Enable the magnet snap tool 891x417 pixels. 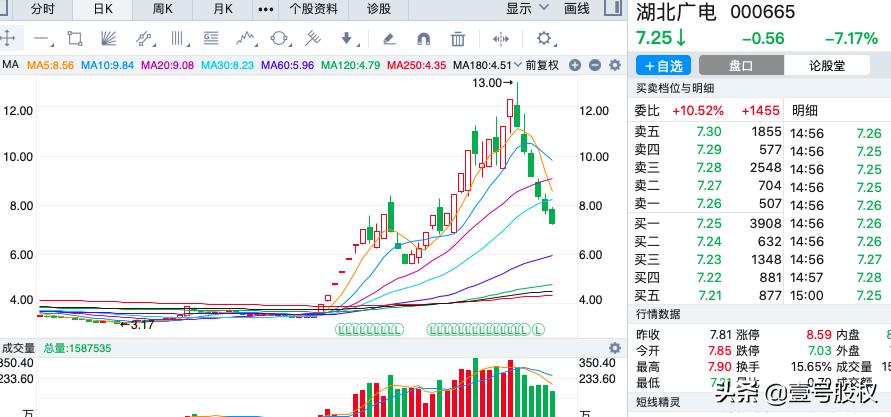(x=423, y=39)
